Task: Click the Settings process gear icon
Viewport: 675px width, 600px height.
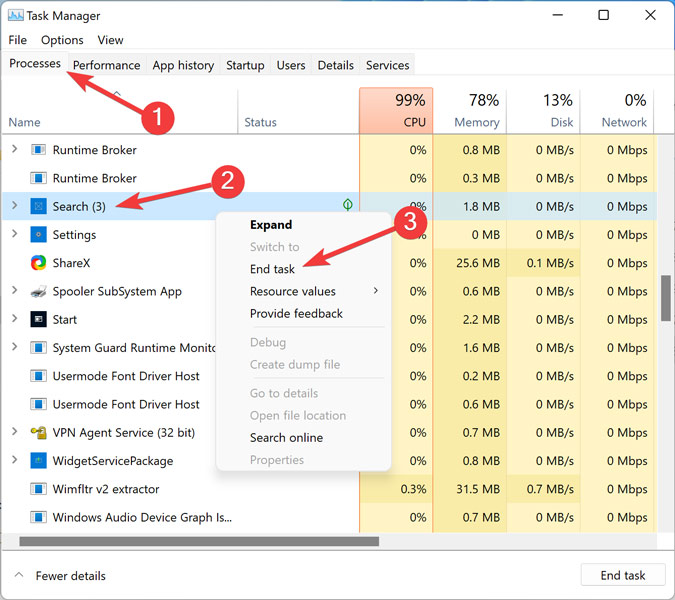Action: click(x=38, y=235)
